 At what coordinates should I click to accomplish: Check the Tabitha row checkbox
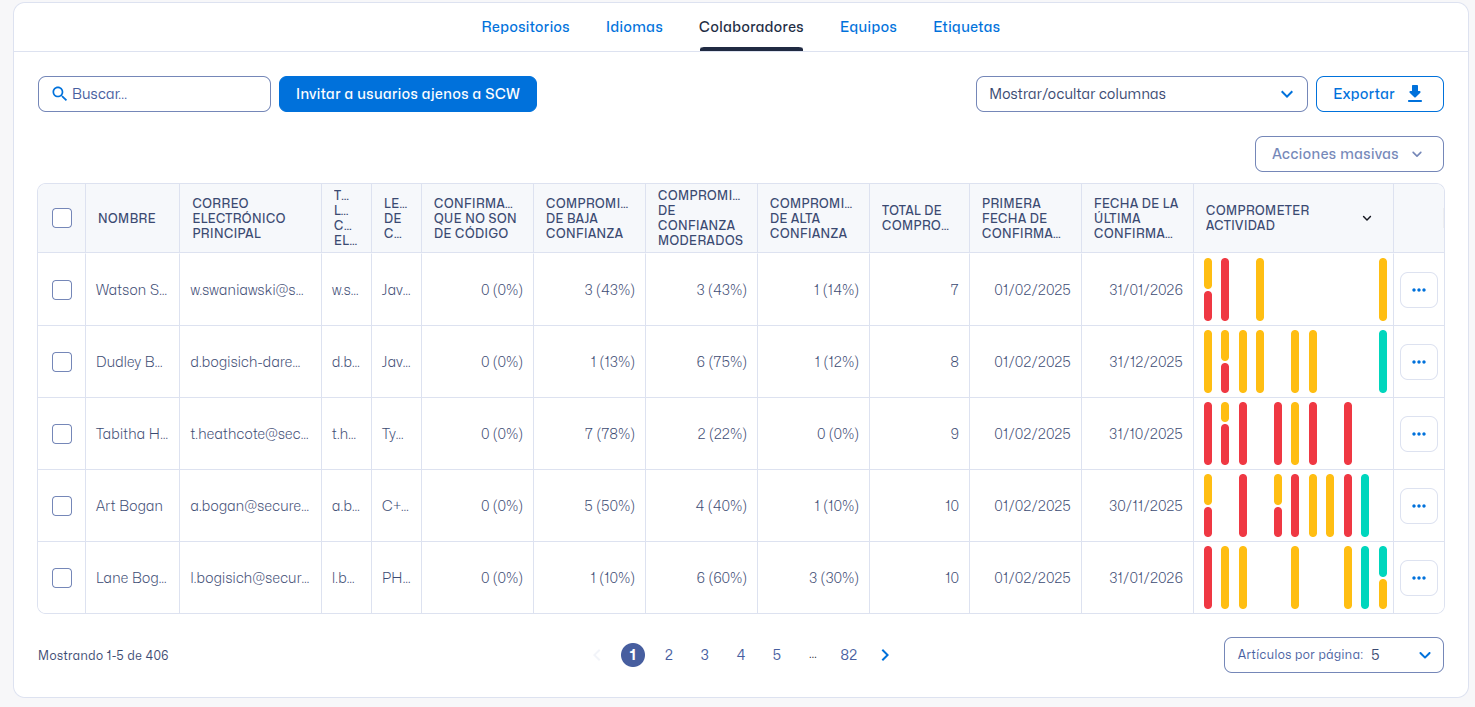click(x=62, y=434)
